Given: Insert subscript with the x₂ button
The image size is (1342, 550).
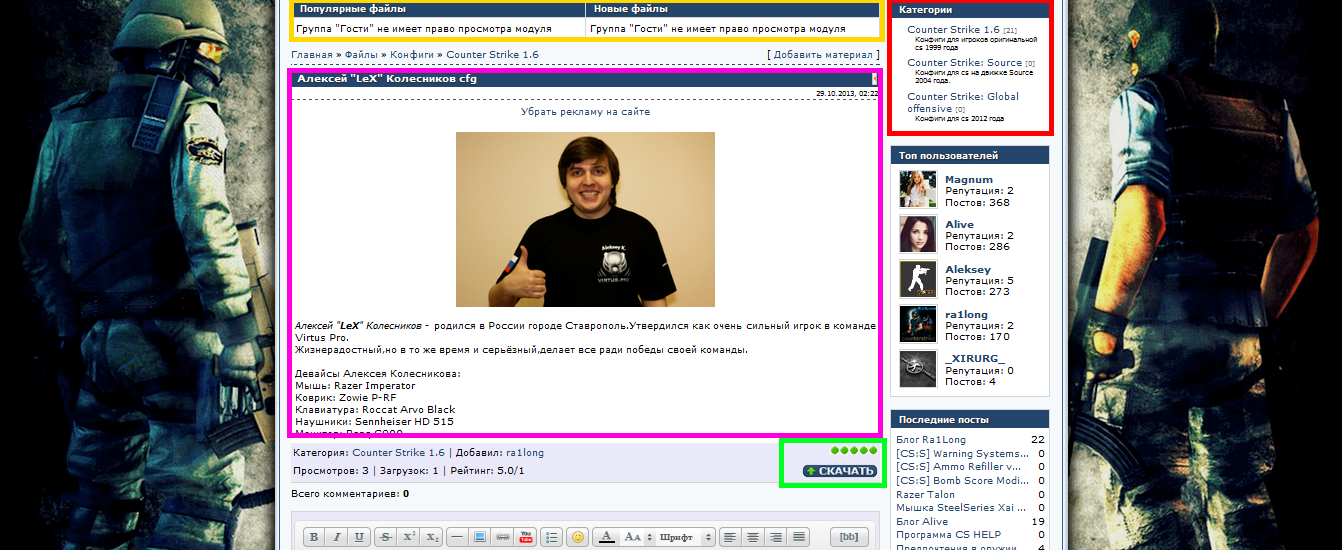Looking at the screenshot, I should pyautogui.click(x=432, y=537).
